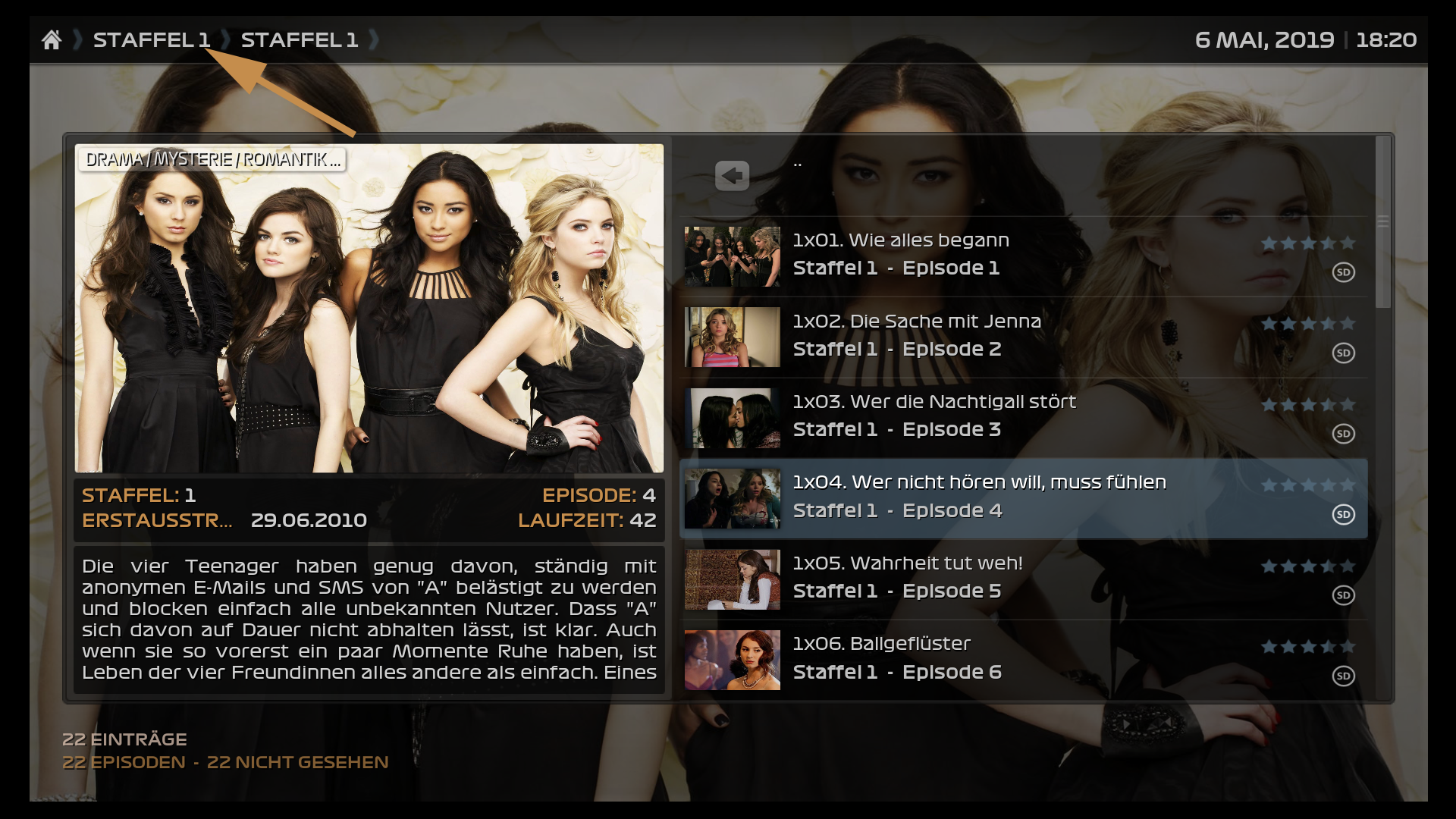Click the STAFFEL: 1 info label
Viewport: 1456px width, 819px height.
click(139, 496)
